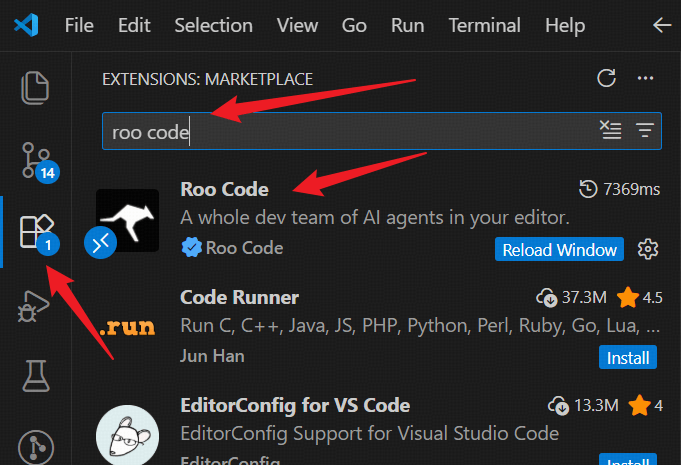
Task: Open Views and More Actions menu
Action: (x=645, y=79)
